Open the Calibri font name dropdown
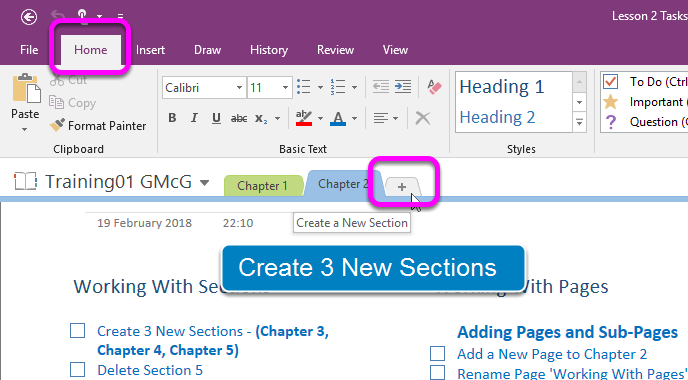Viewport: 688px width, 380px height. (239, 87)
